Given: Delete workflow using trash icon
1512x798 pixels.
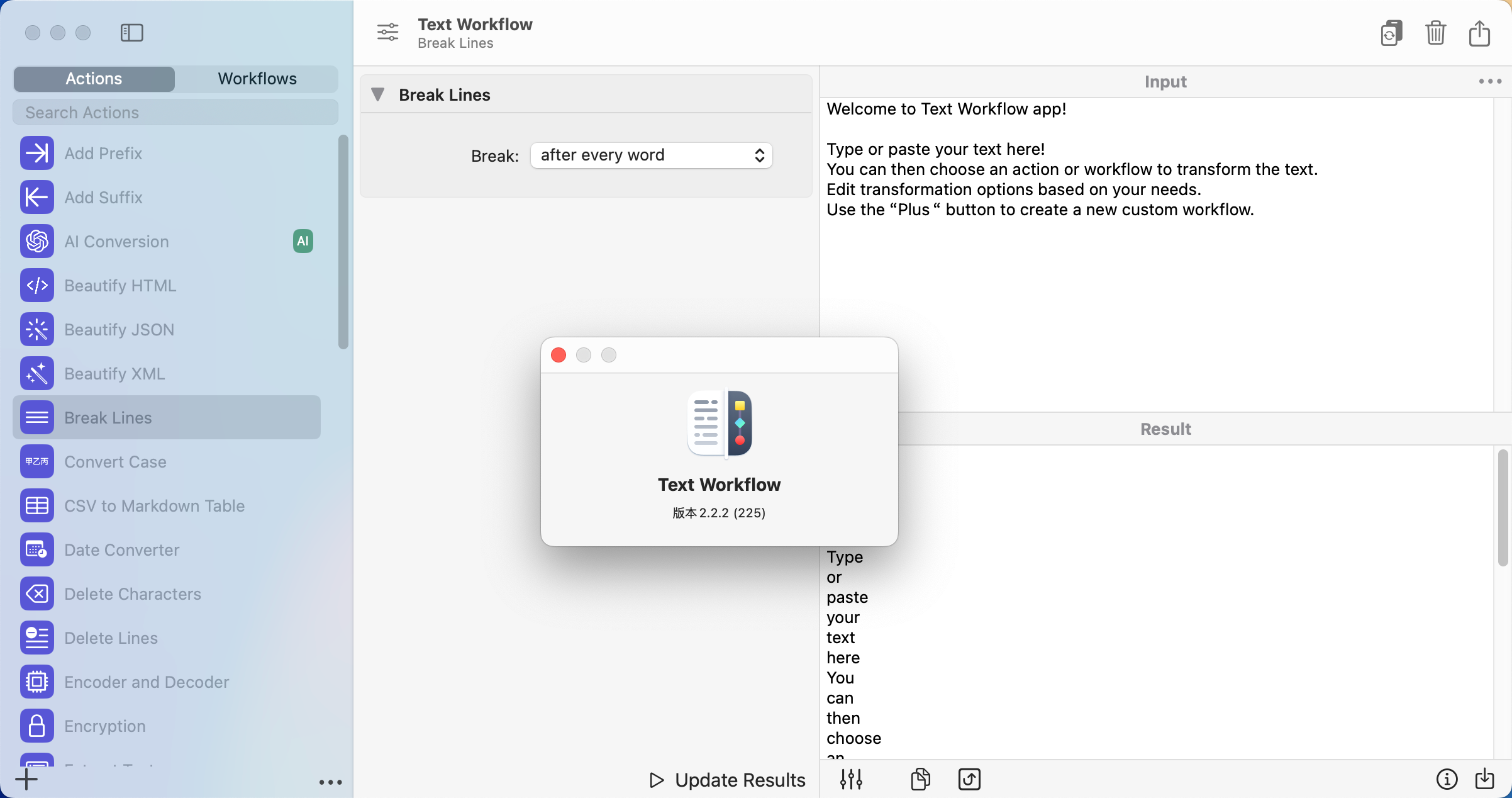Looking at the screenshot, I should pos(1435,33).
